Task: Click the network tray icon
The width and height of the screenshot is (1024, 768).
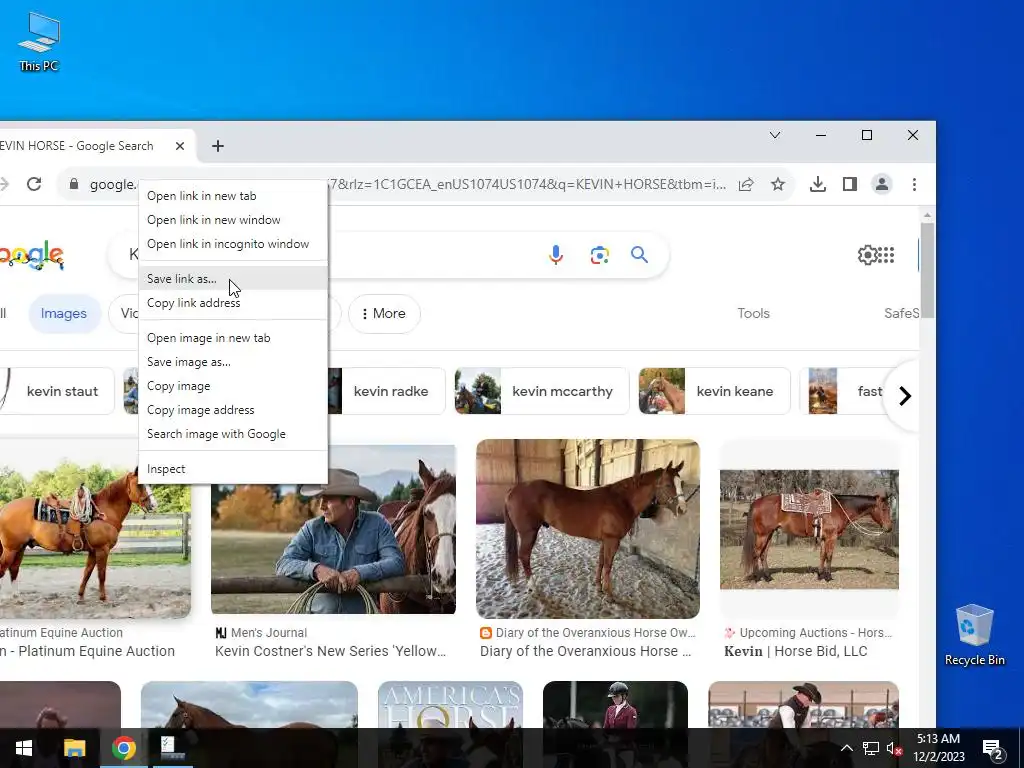Action: (871, 748)
